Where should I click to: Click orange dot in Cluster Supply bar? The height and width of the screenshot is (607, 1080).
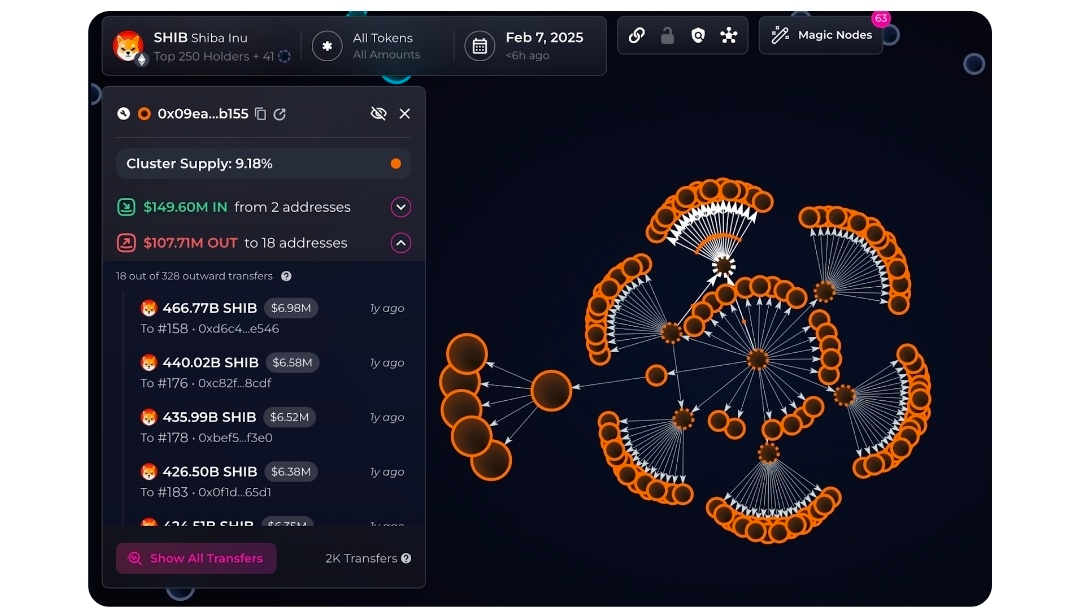[x=395, y=164]
